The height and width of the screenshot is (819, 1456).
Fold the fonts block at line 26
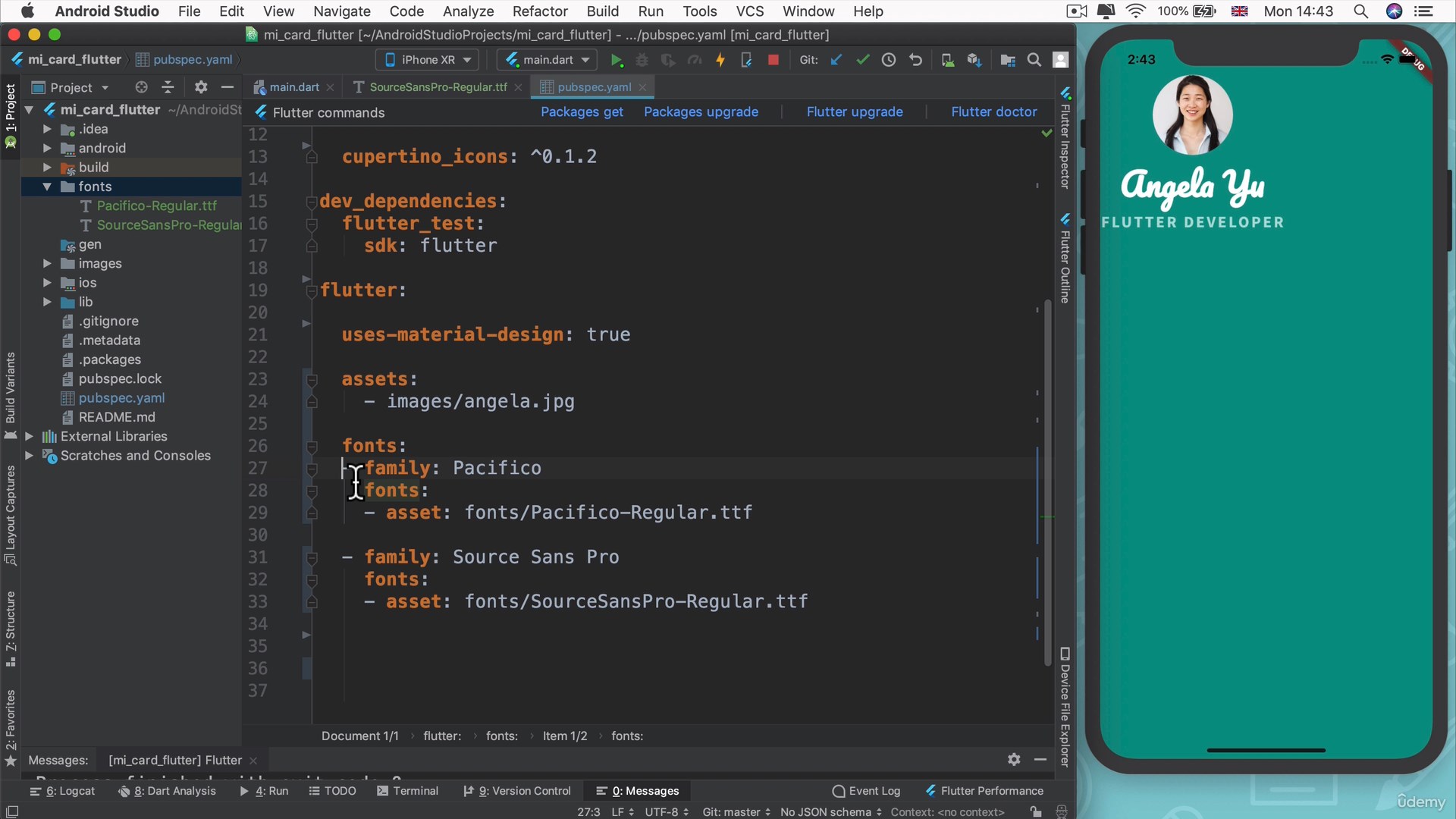point(312,446)
